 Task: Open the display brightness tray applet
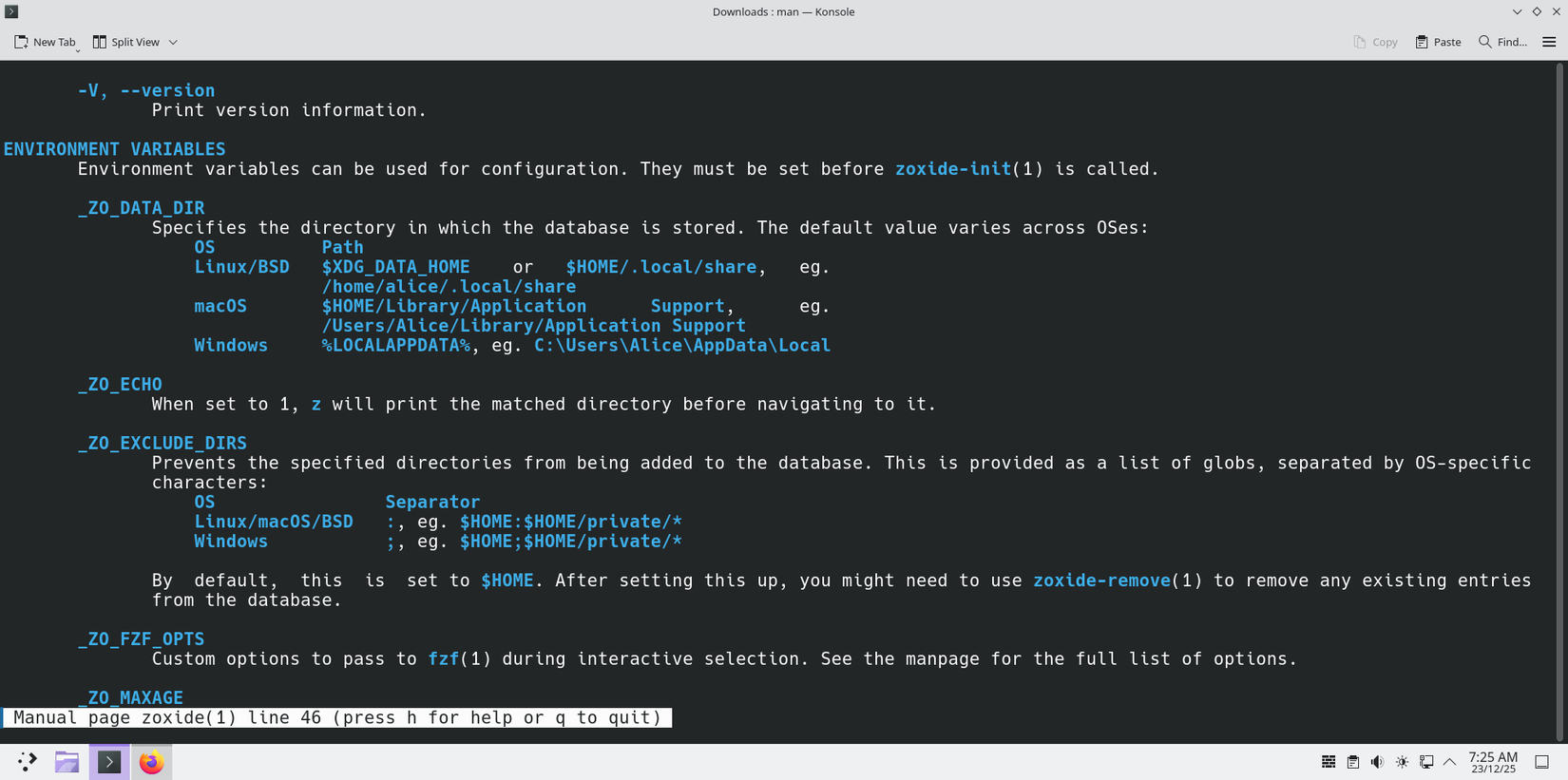click(1402, 762)
